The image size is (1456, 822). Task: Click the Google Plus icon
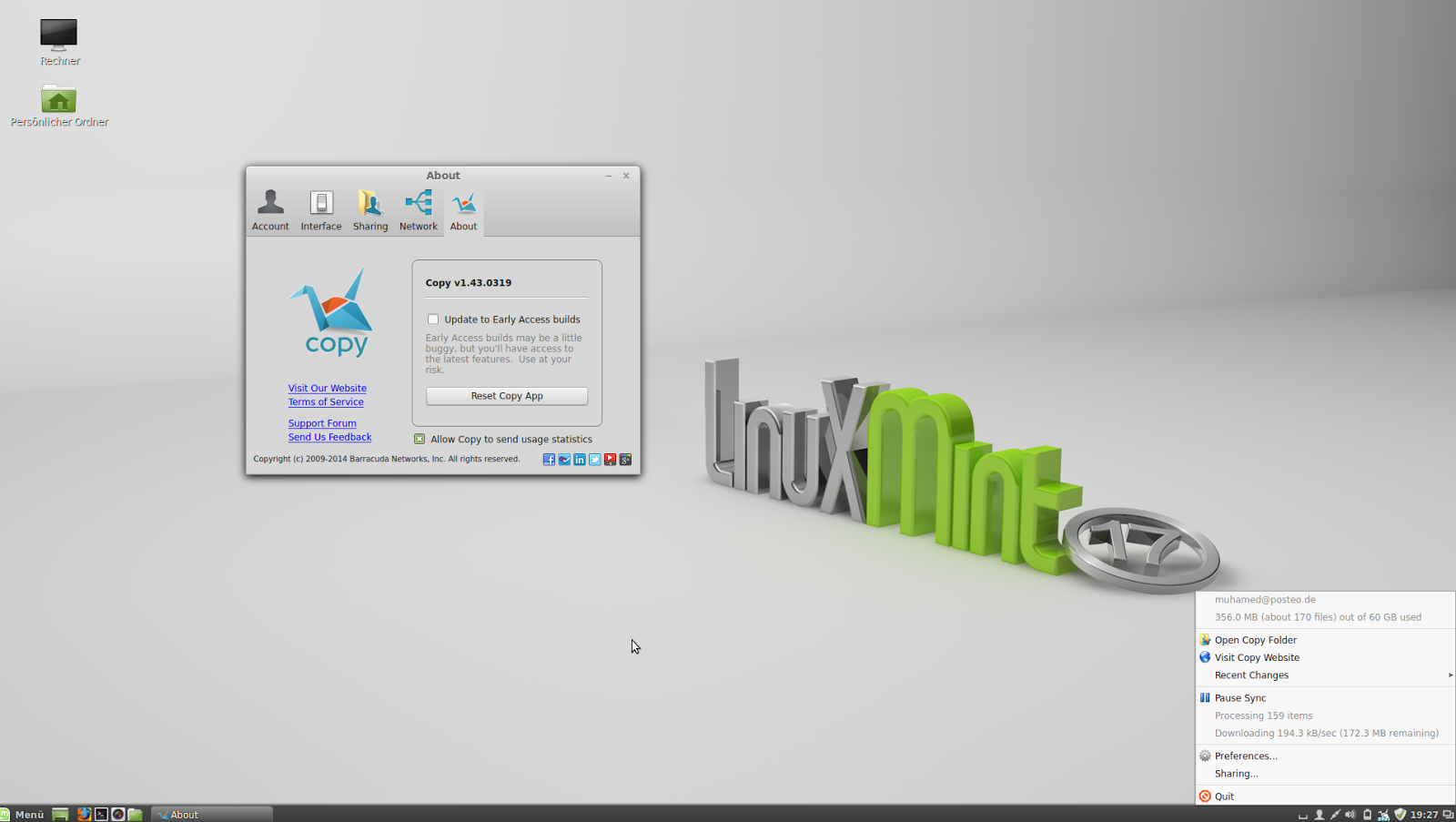click(626, 460)
